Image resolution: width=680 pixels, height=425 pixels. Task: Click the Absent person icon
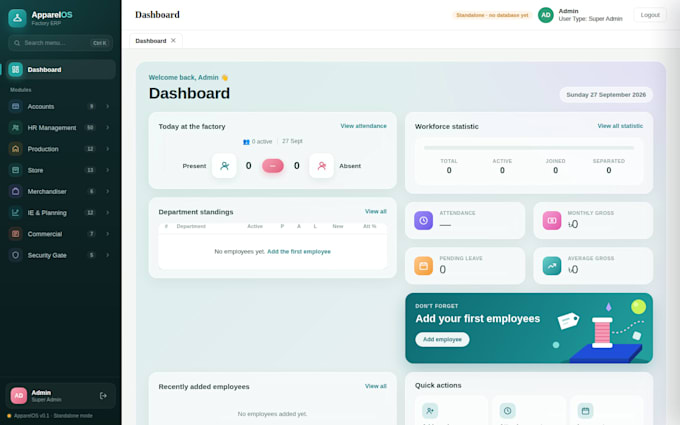[x=321, y=166]
